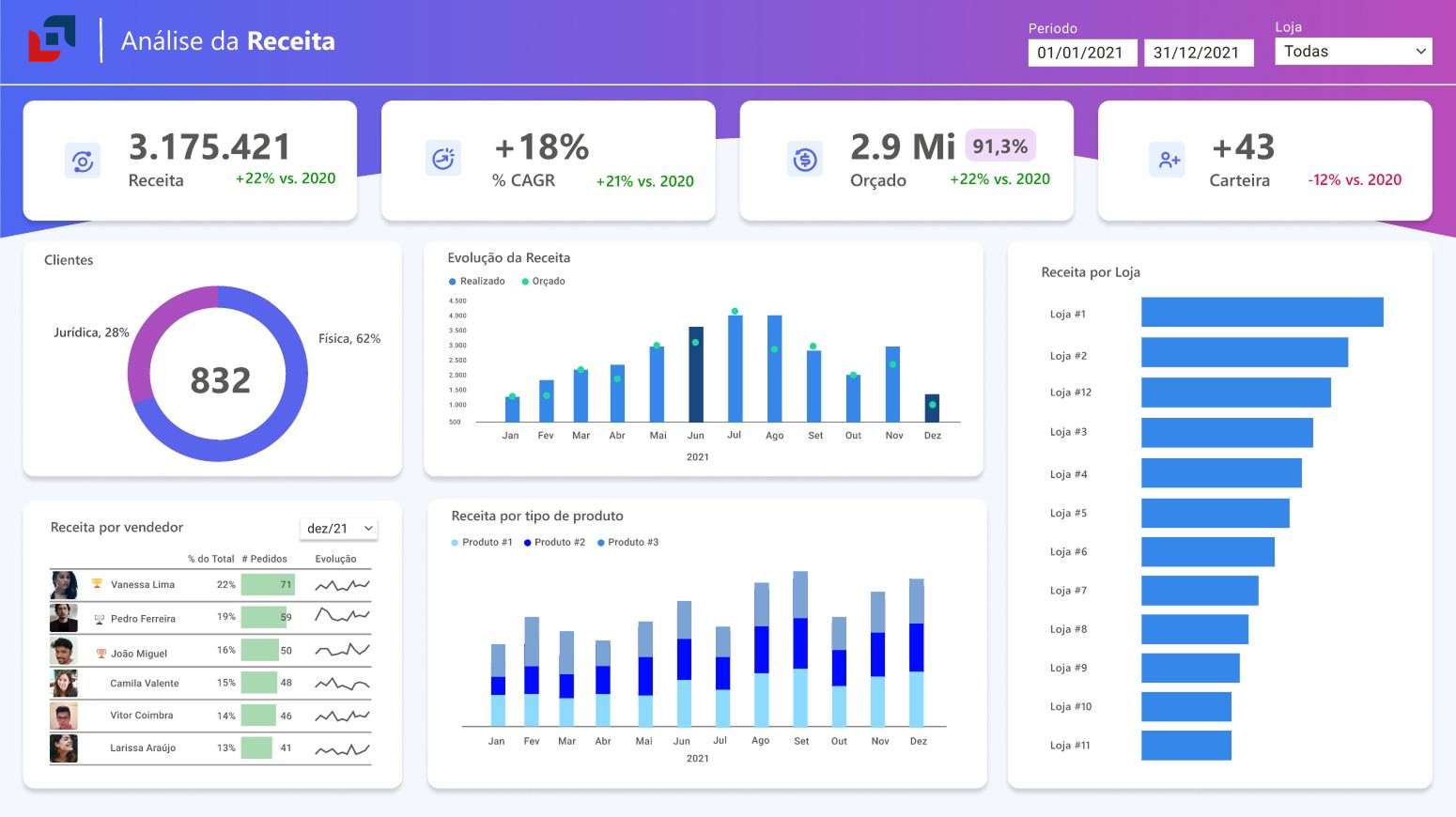The image size is (1456, 817).
Task: Click the trophy icon next to Vanessa Lima
Action: point(96,584)
